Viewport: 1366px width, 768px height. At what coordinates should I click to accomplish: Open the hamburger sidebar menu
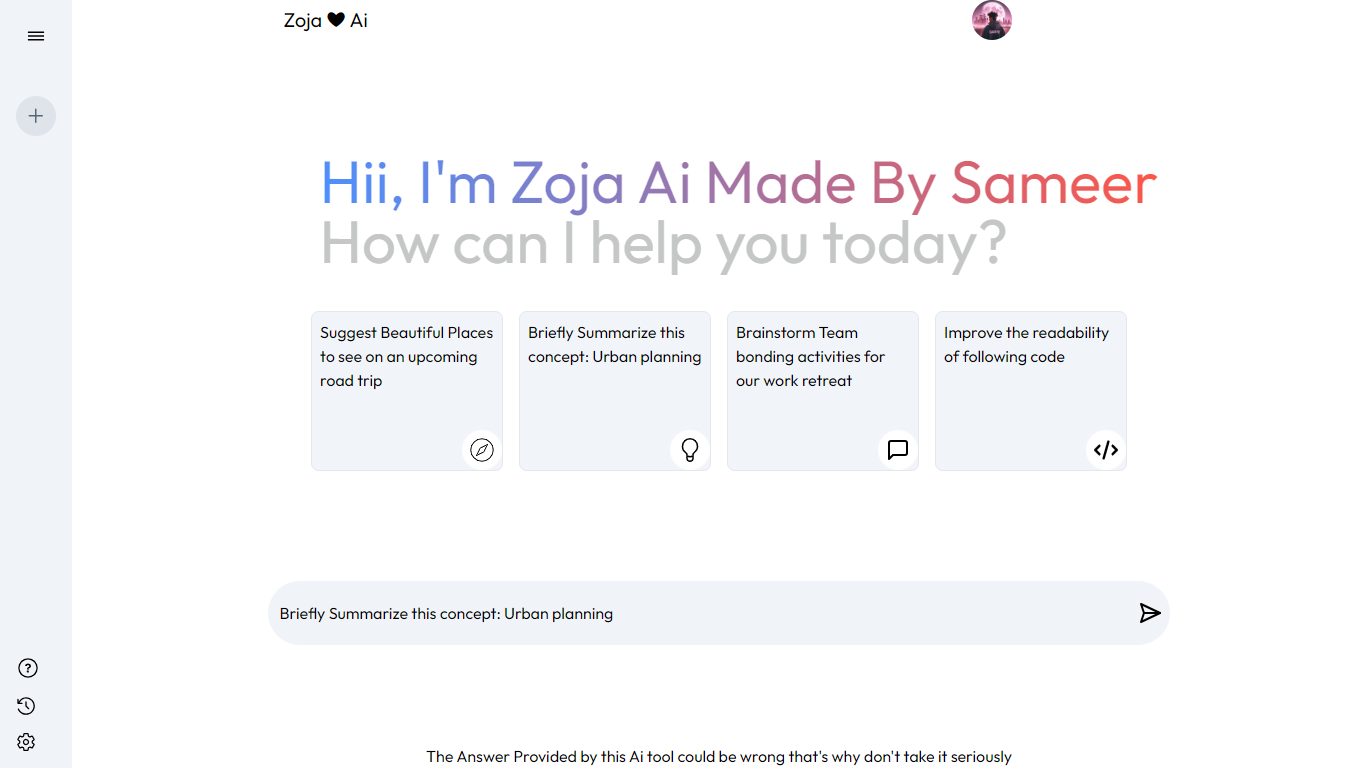(36, 36)
